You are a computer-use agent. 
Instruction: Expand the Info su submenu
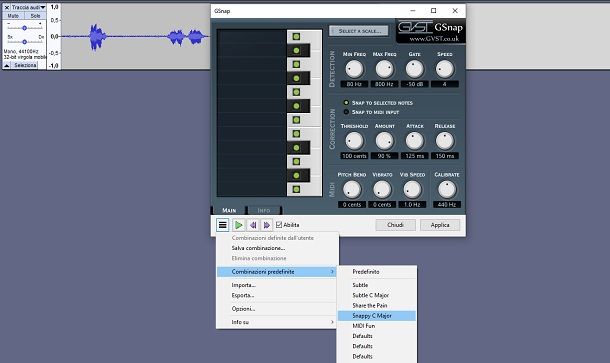click(277, 322)
